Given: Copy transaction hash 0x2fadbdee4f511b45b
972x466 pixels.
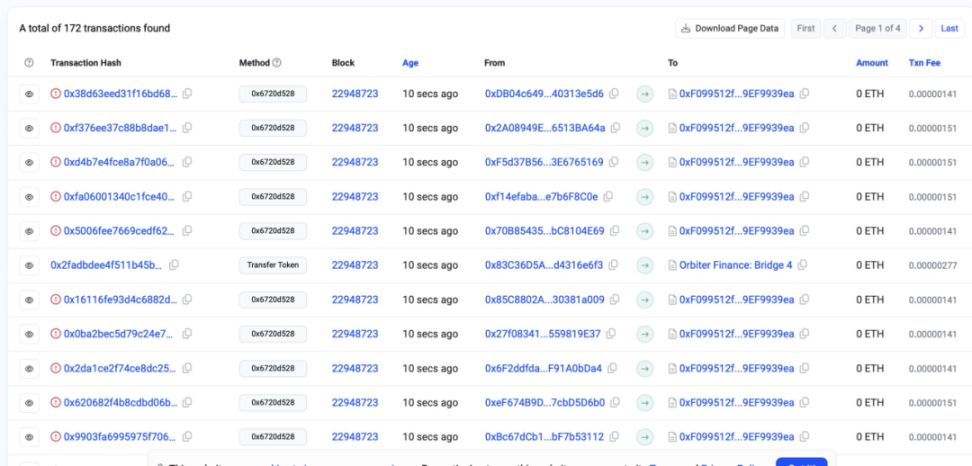Looking at the screenshot, I should click(x=174, y=264).
